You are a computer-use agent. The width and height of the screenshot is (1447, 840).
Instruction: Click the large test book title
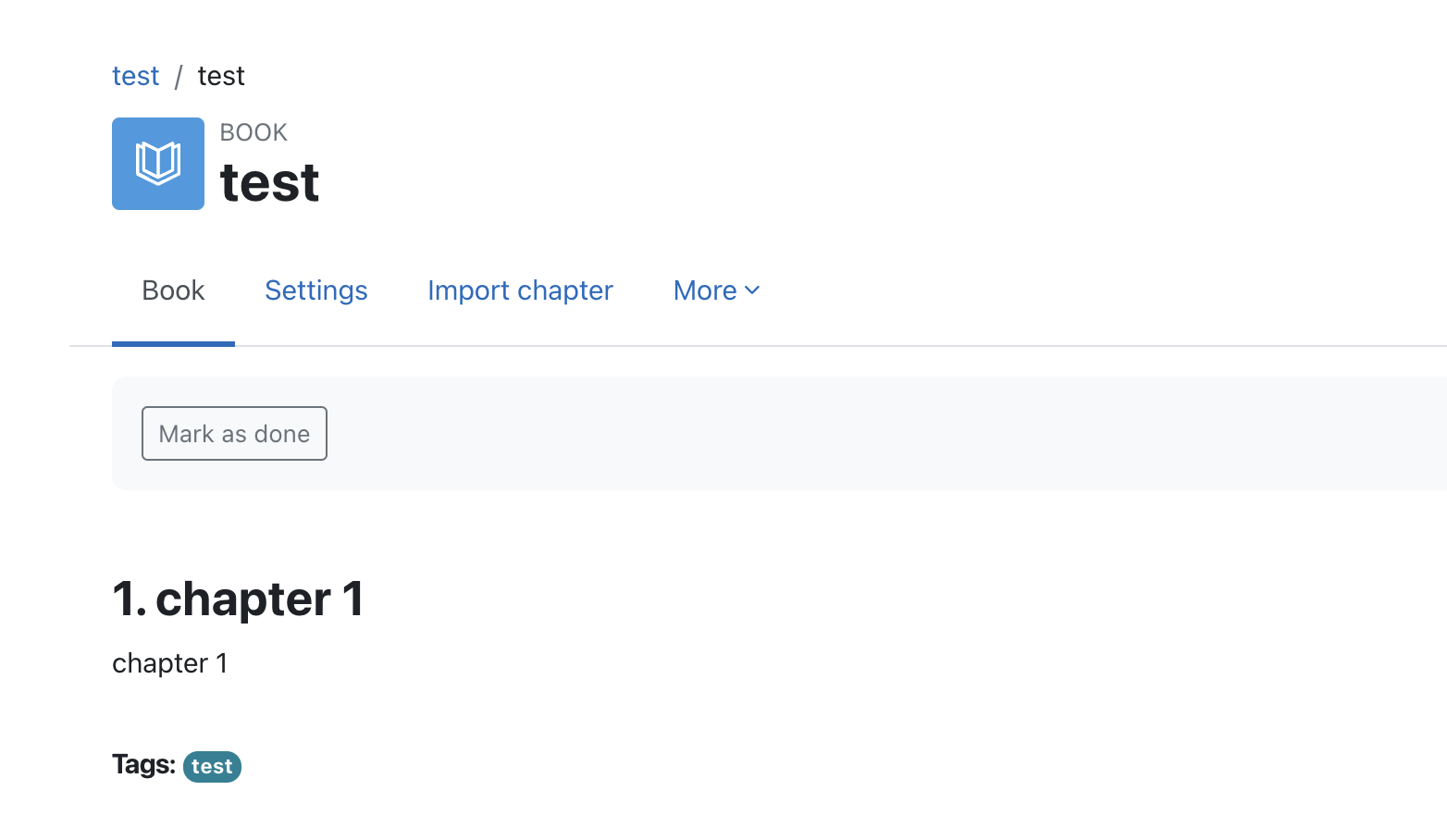pos(269,182)
